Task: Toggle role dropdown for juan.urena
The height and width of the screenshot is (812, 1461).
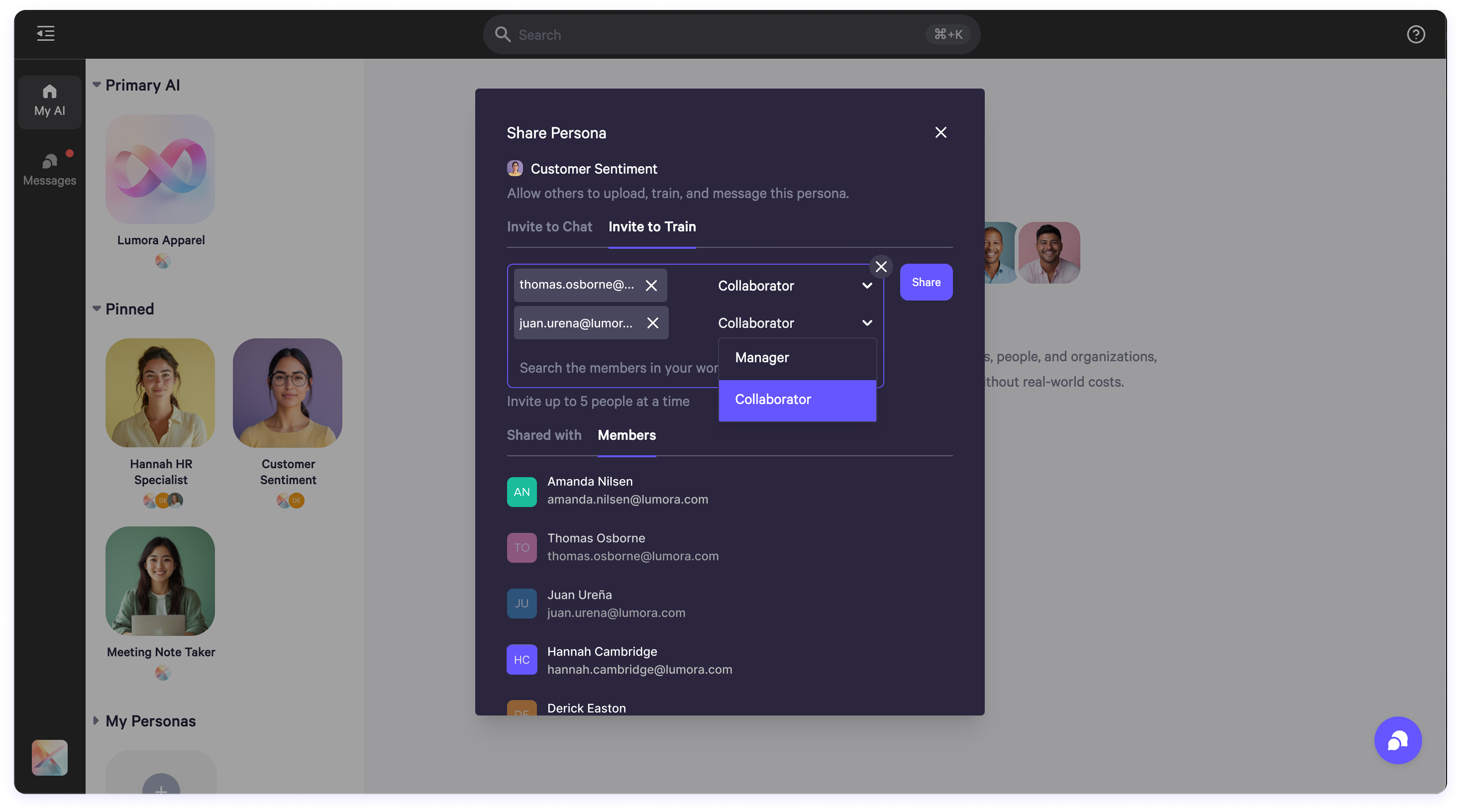Action: pos(794,323)
